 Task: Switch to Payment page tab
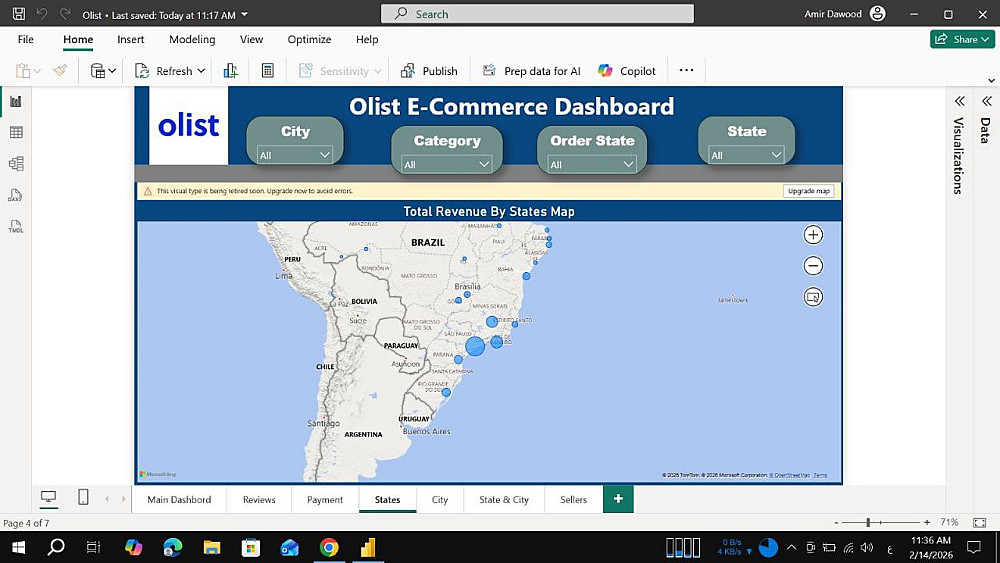click(x=325, y=499)
